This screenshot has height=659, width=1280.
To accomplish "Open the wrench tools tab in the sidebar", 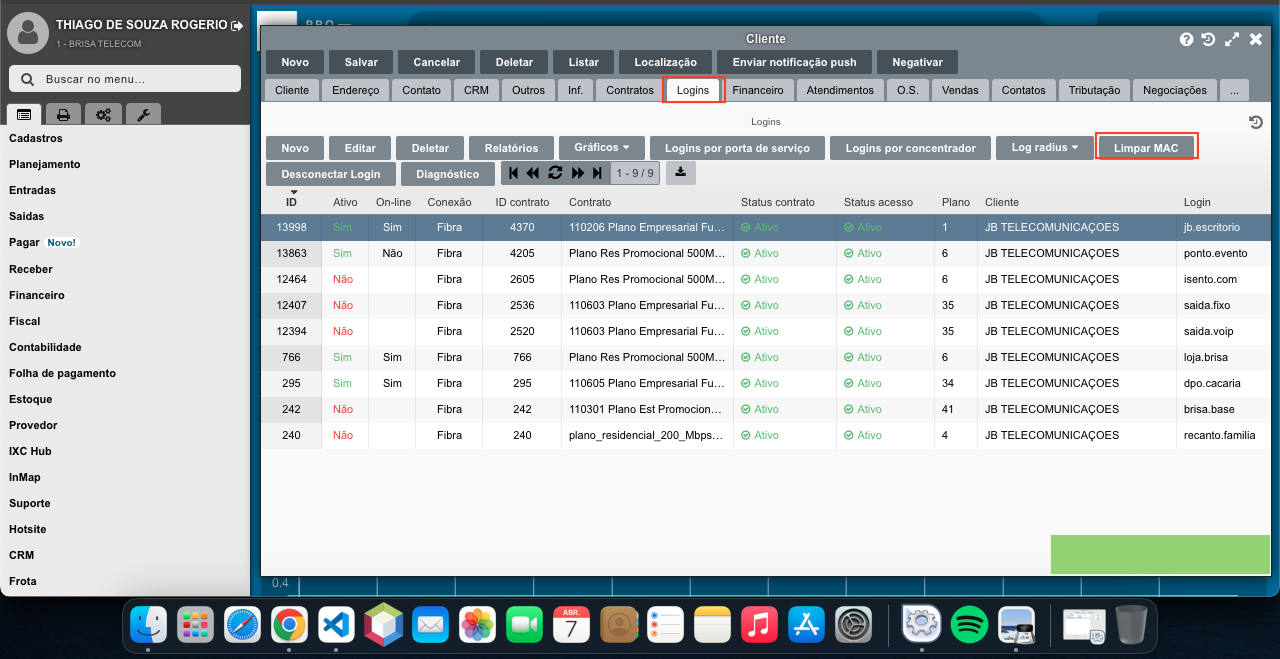I will 143,114.
